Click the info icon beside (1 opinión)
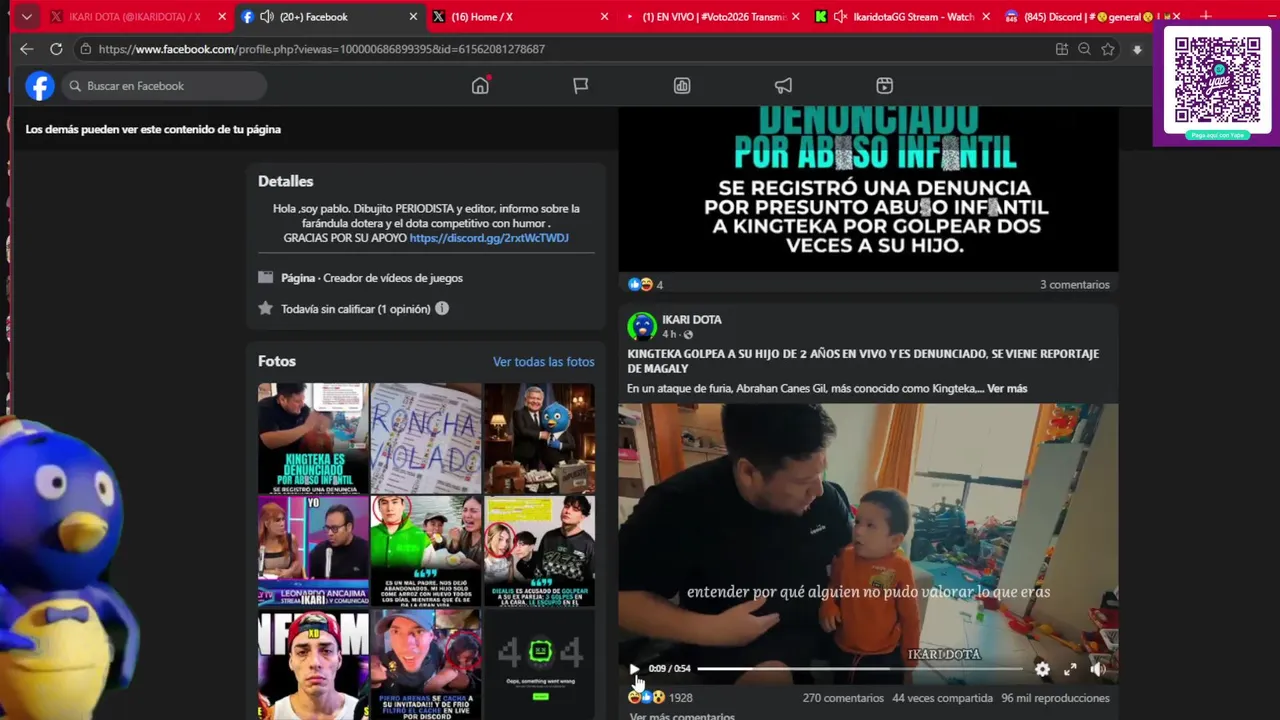The image size is (1280, 720). point(442,308)
